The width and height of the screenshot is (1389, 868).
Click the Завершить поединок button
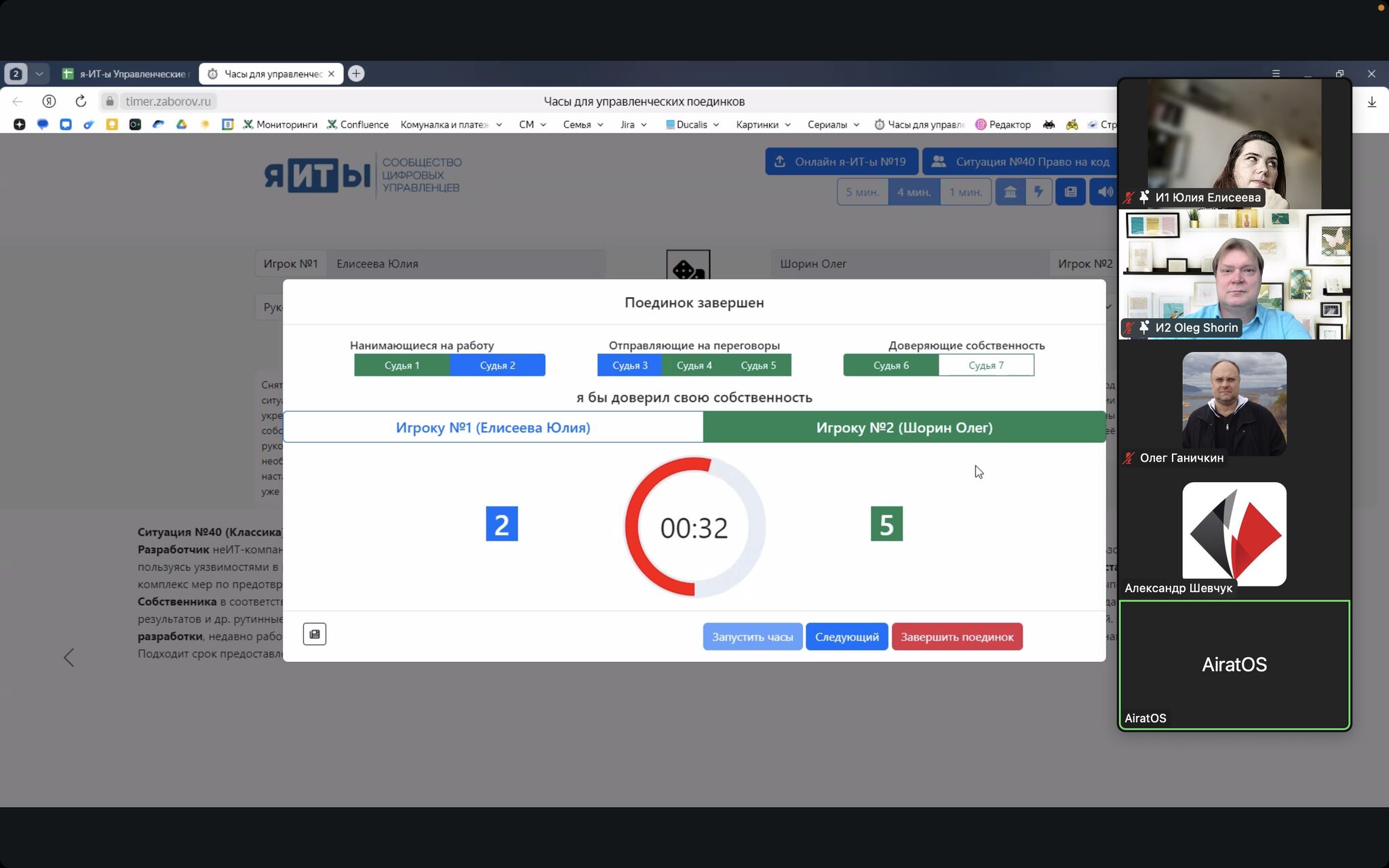tap(956, 637)
